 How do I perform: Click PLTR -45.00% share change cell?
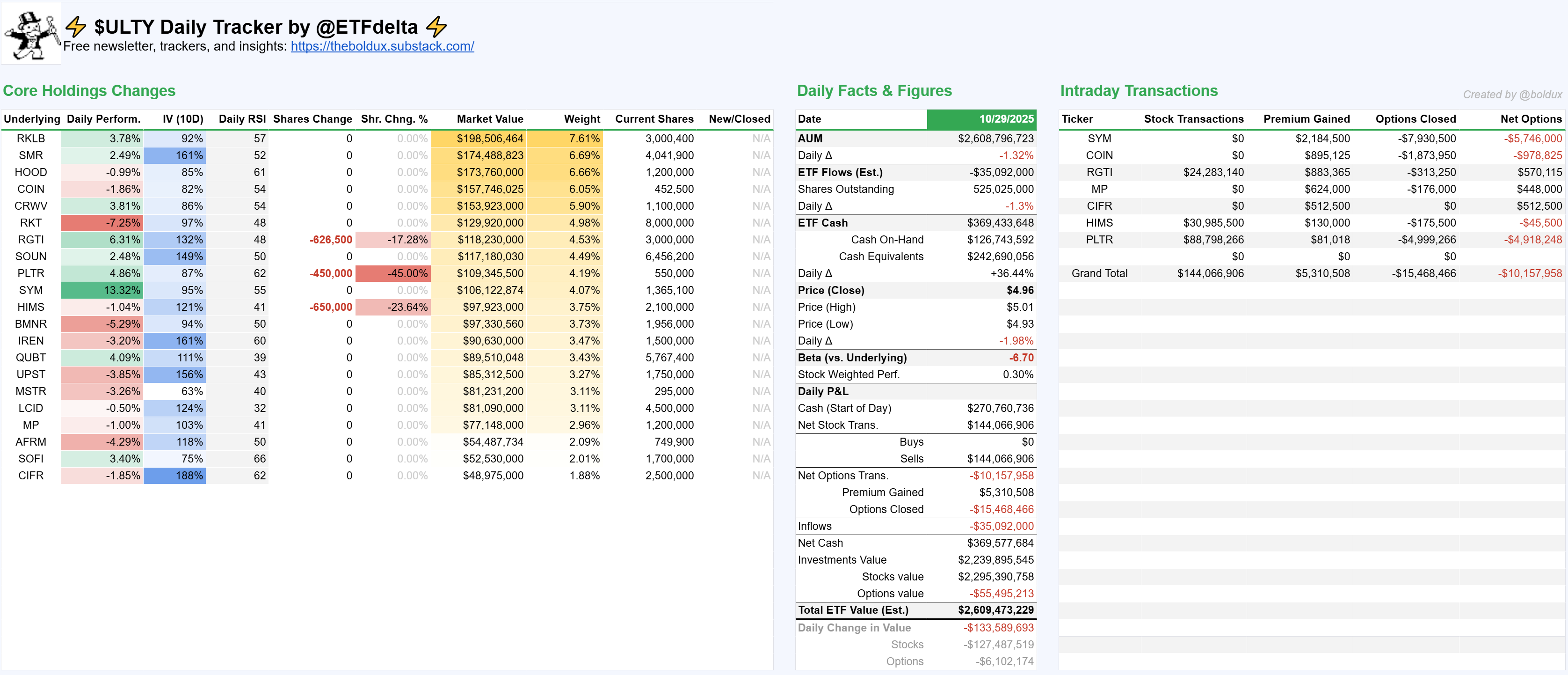(x=392, y=273)
